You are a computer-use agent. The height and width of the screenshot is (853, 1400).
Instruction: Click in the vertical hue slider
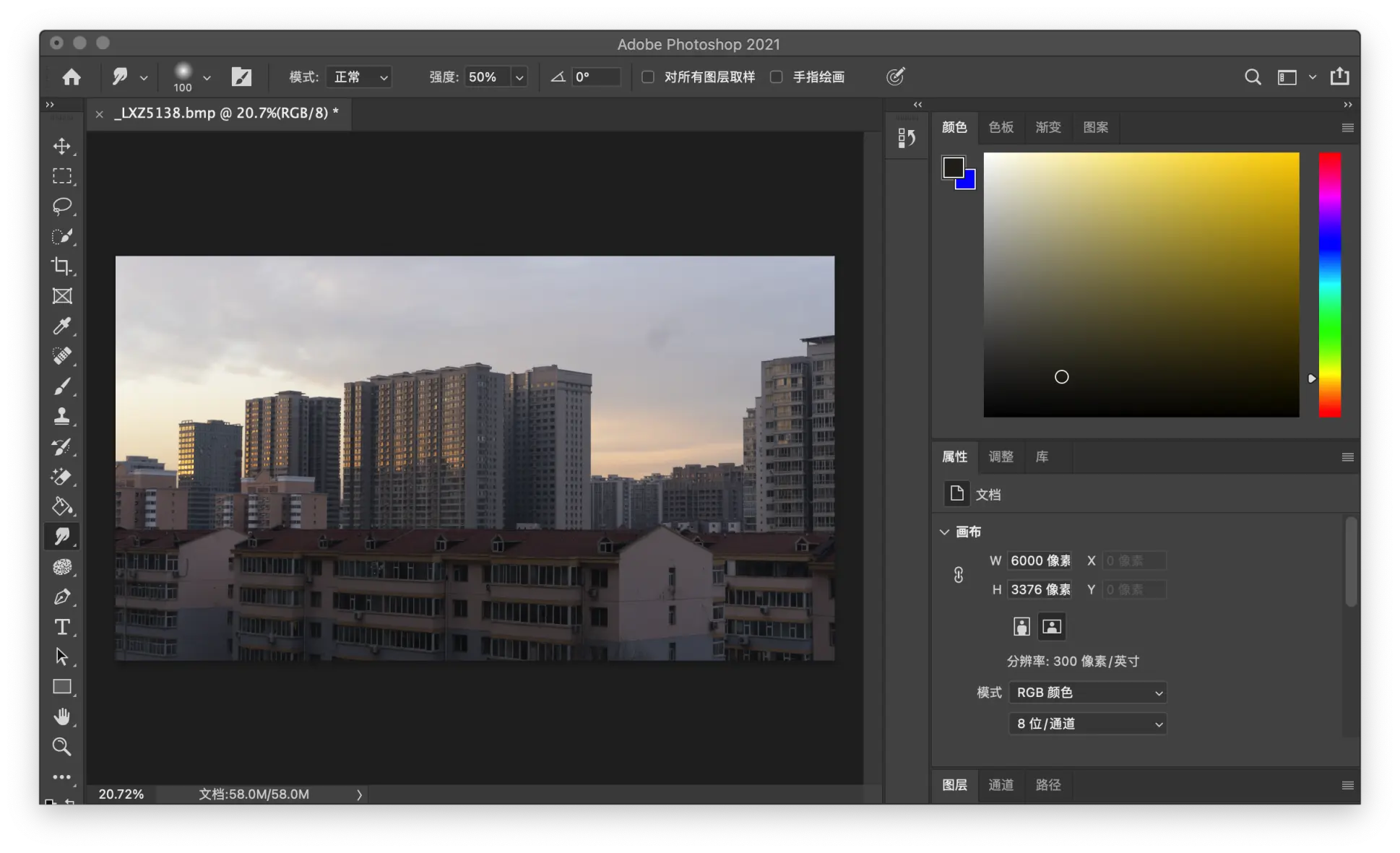point(1330,285)
